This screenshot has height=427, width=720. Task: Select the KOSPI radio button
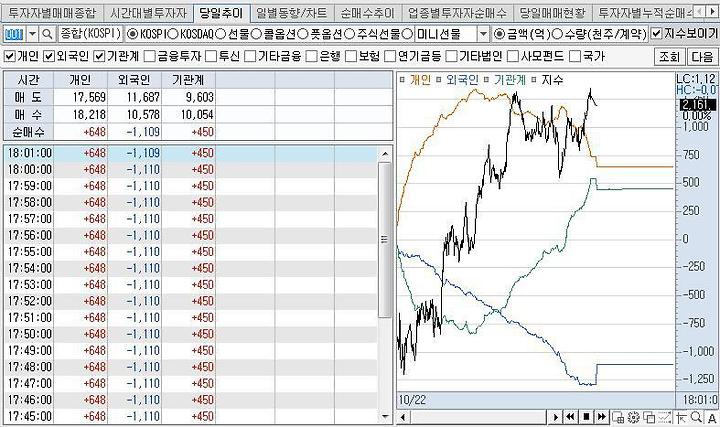click(132, 34)
